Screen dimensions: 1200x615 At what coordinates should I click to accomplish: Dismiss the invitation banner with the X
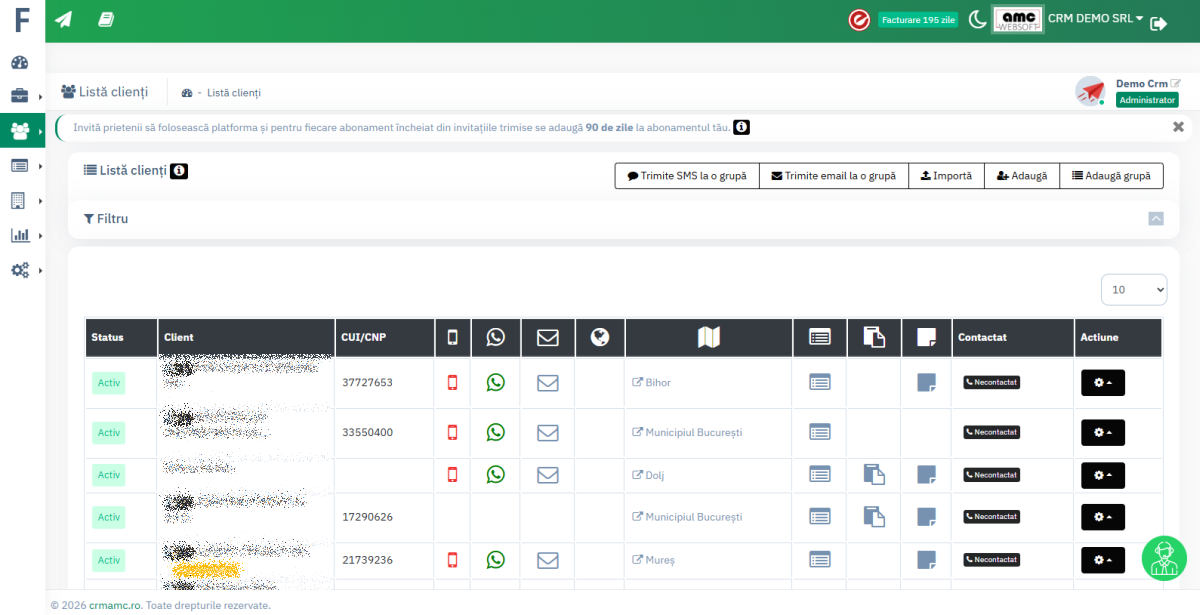[1178, 127]
